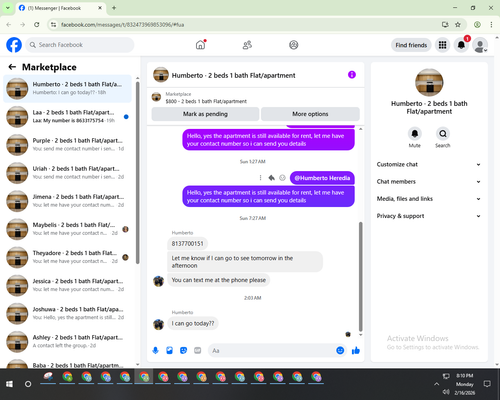The width and height of the screenshot is (500, 400).
Task: Expand Chat members section
Action: coord(429,182)
